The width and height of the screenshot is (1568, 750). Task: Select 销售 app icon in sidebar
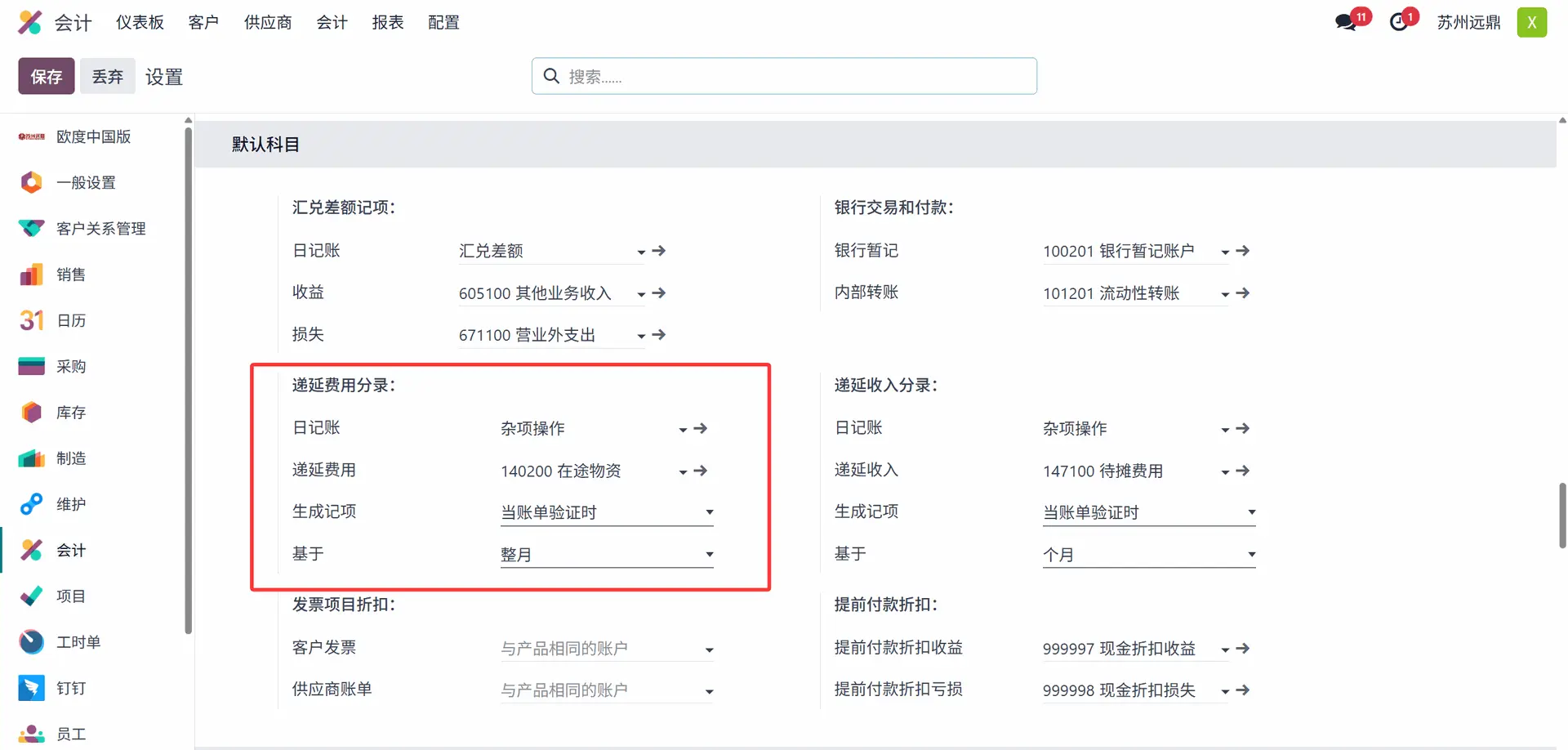coord(31,275)
